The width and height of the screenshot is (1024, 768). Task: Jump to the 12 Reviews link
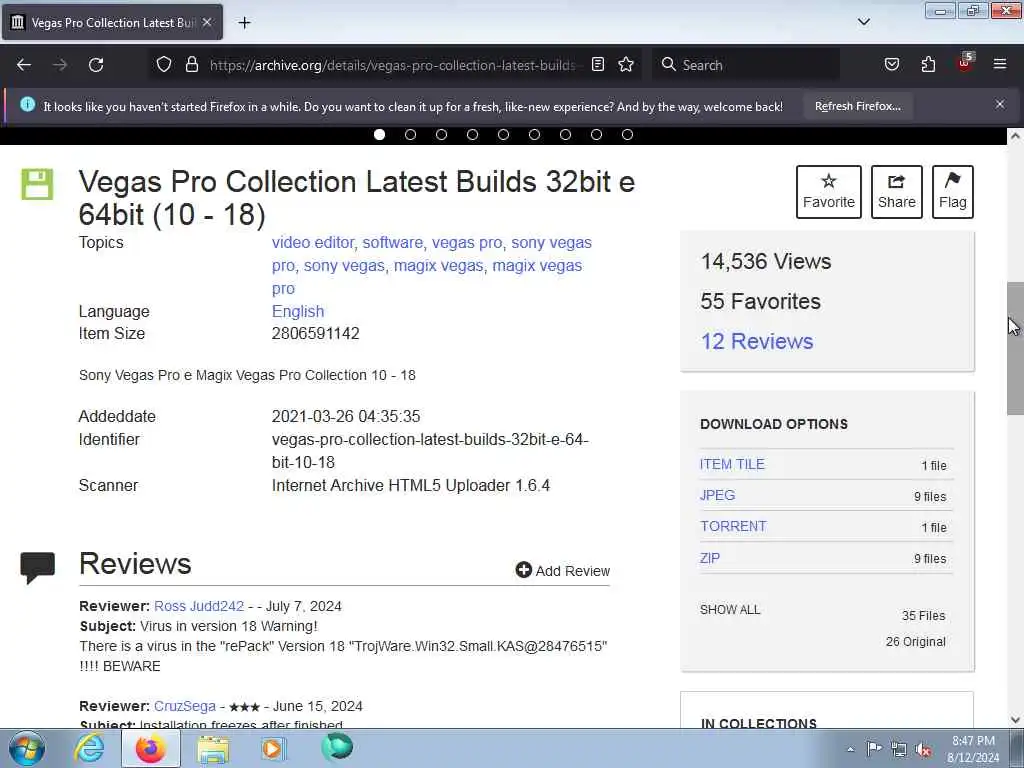(x=757, y=342)
